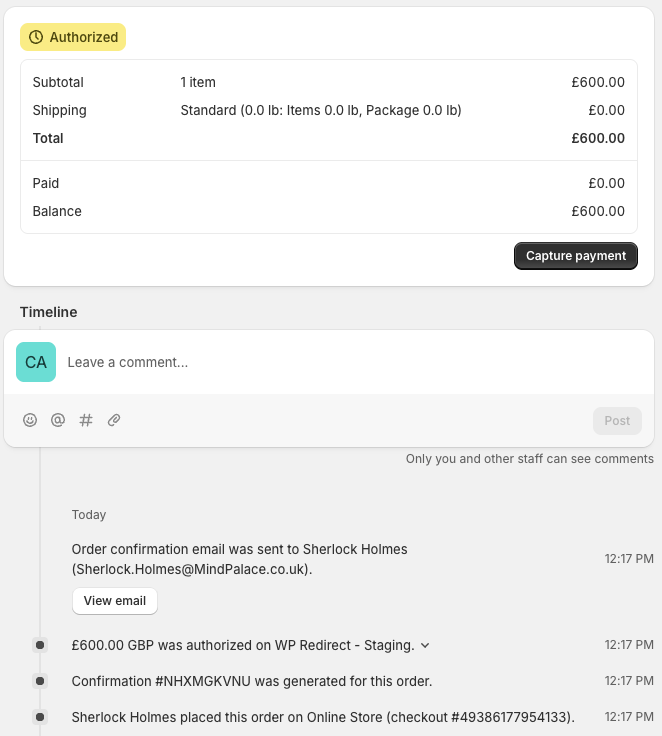Expand the WP Redirect - Staging authorization details
662x736 pixels.
tap(425, 646)
